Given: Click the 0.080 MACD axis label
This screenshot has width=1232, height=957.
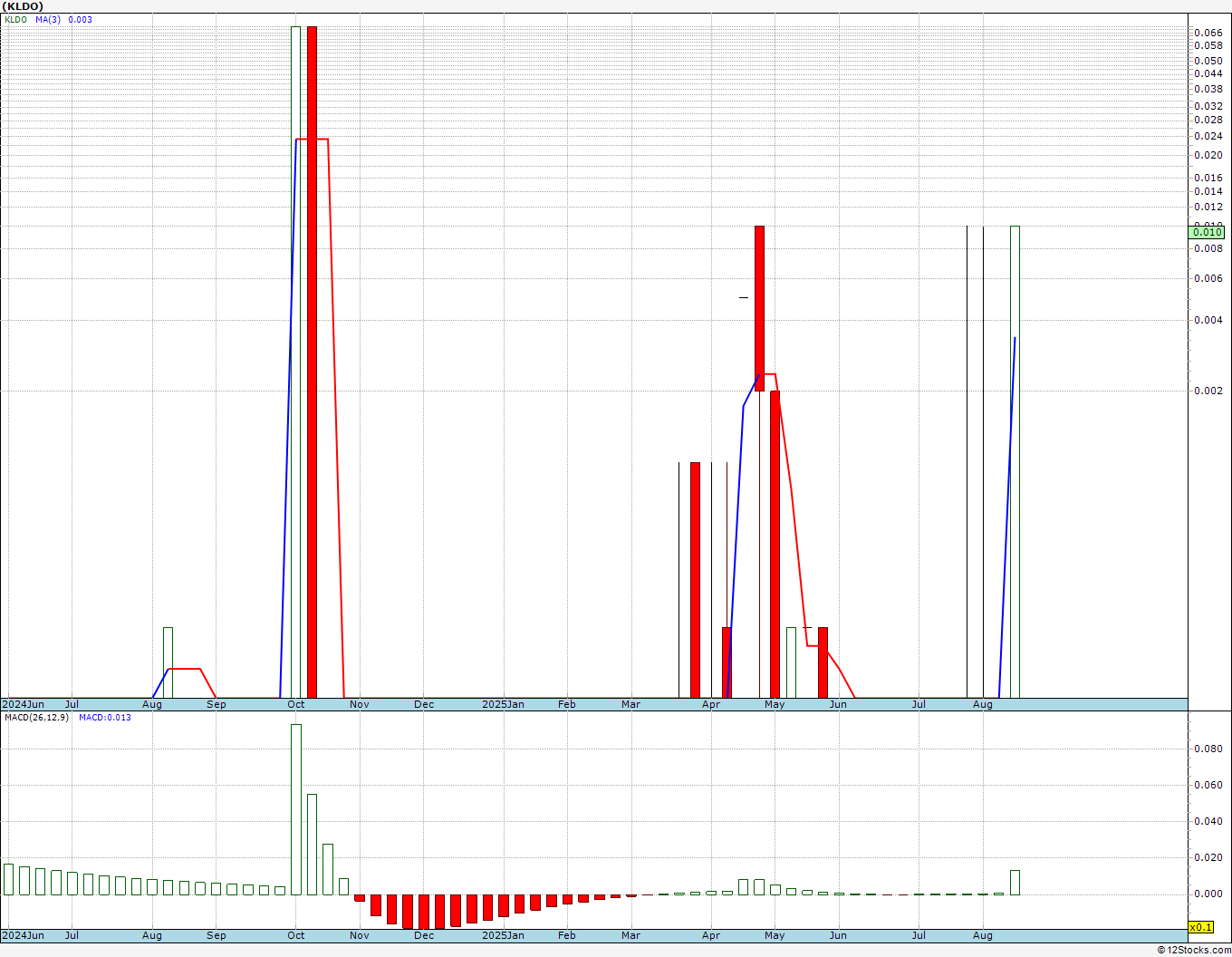Looking at the screenshot, I should [1208, 749].
